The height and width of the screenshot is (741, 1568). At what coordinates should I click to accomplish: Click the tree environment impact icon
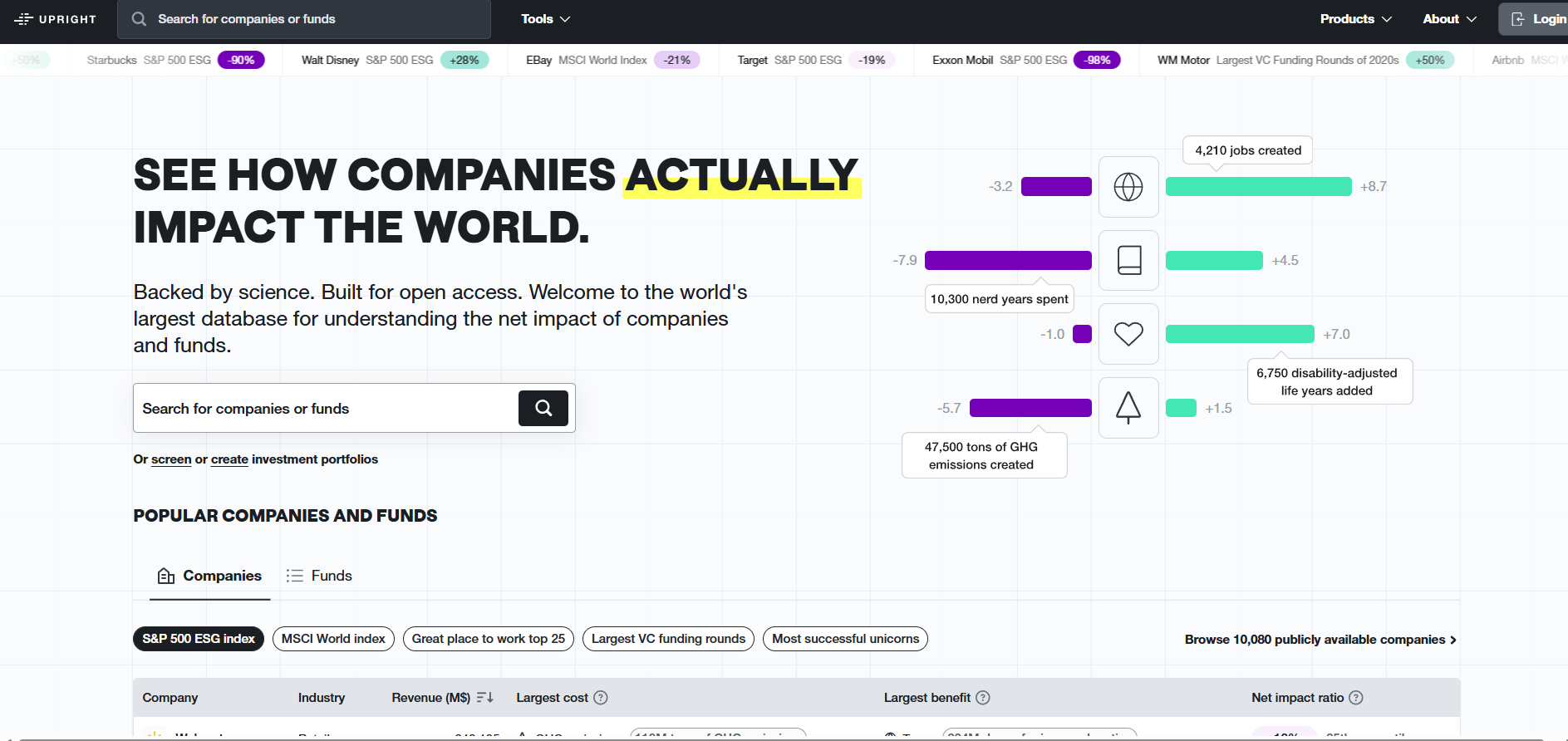point(1128,407)
